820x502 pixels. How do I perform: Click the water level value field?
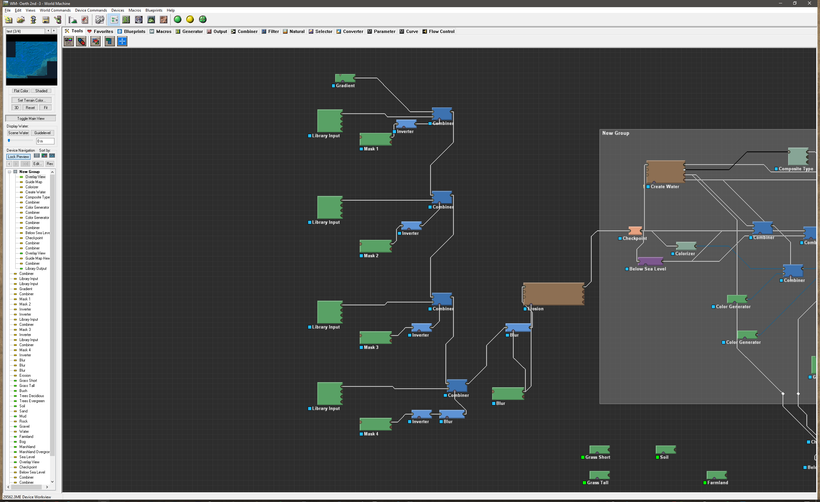click(x=45, y=141)
